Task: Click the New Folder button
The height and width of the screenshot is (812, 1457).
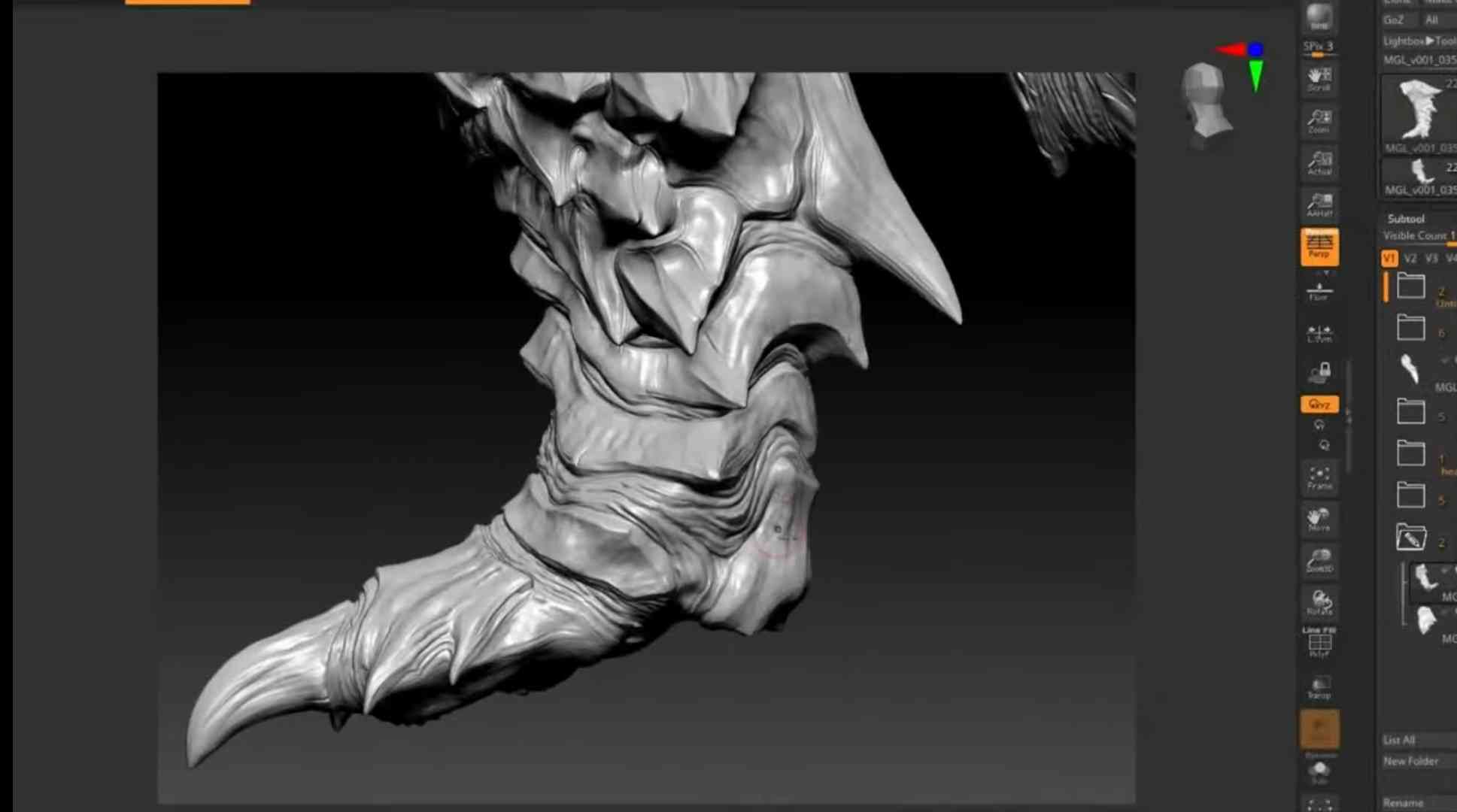Action: point(1410,761)
